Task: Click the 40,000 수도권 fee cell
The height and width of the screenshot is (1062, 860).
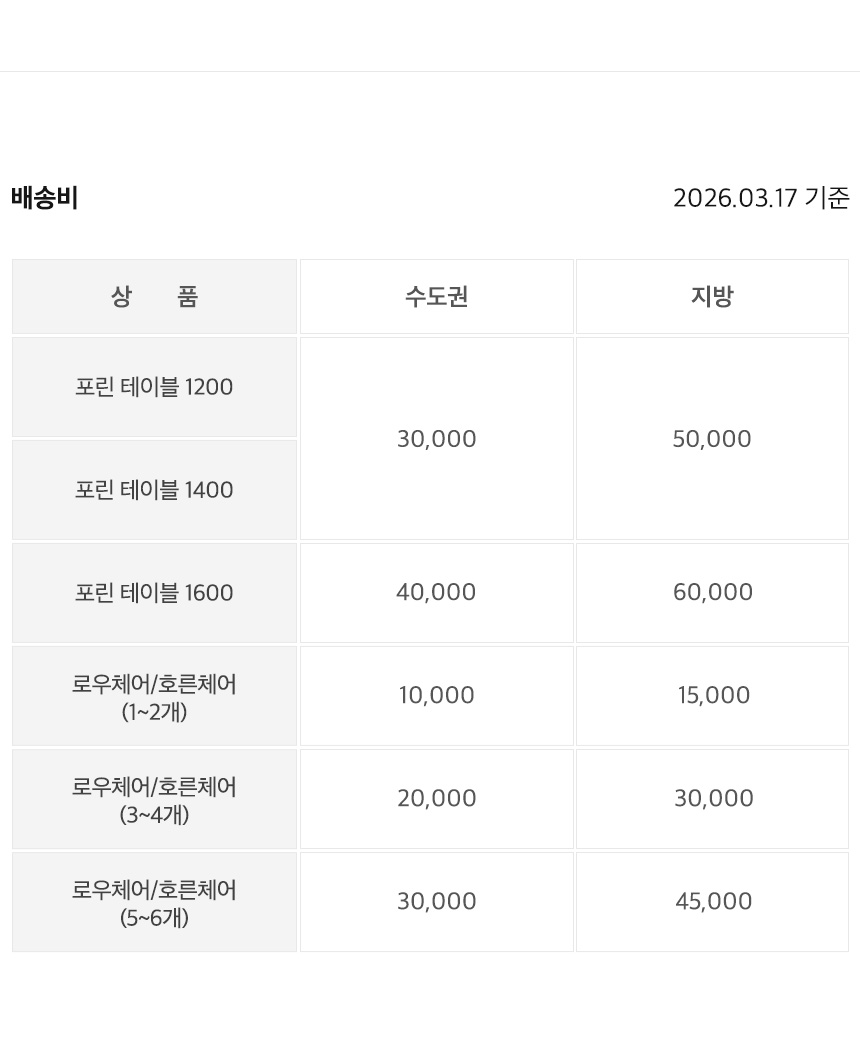Action: (437, 593)
